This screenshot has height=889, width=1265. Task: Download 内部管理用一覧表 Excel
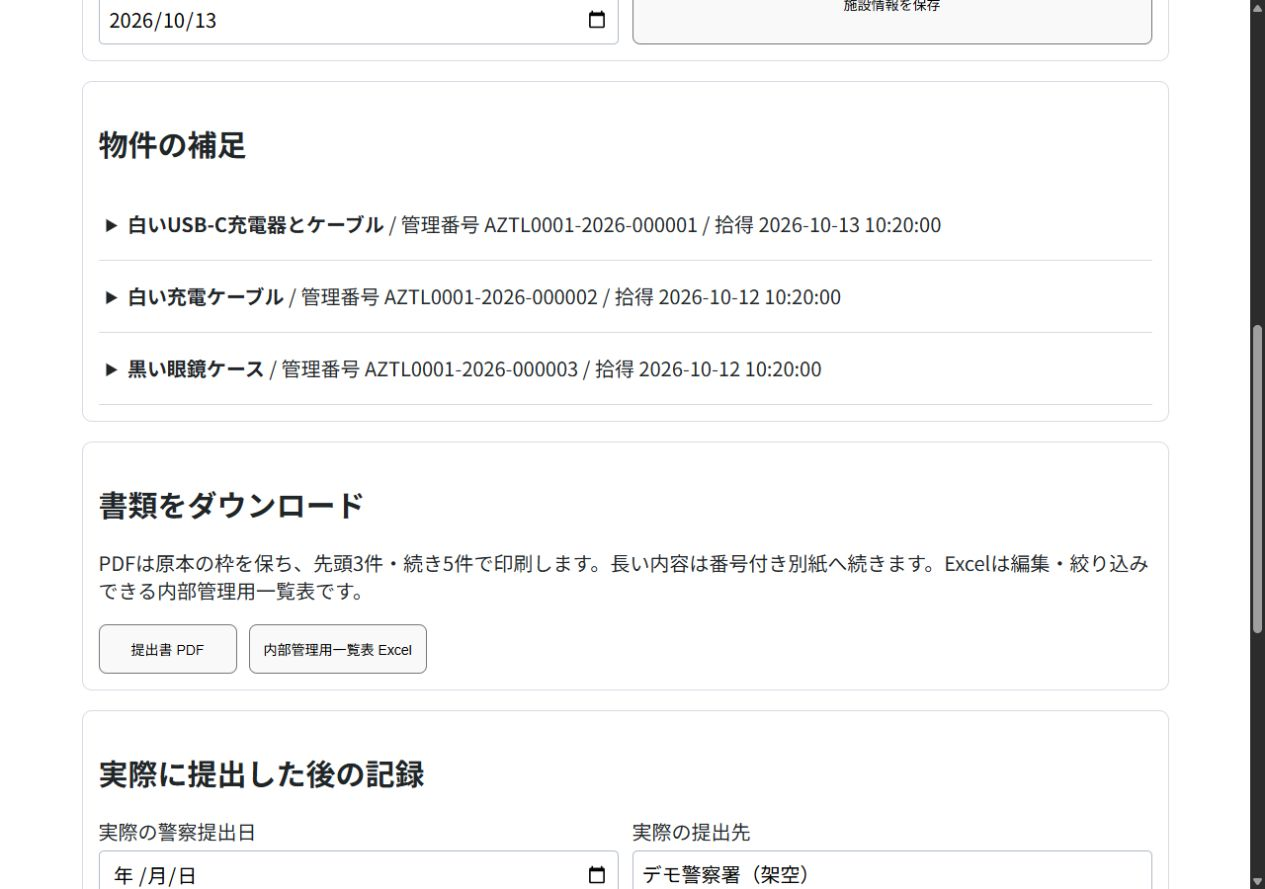(338, 649)
